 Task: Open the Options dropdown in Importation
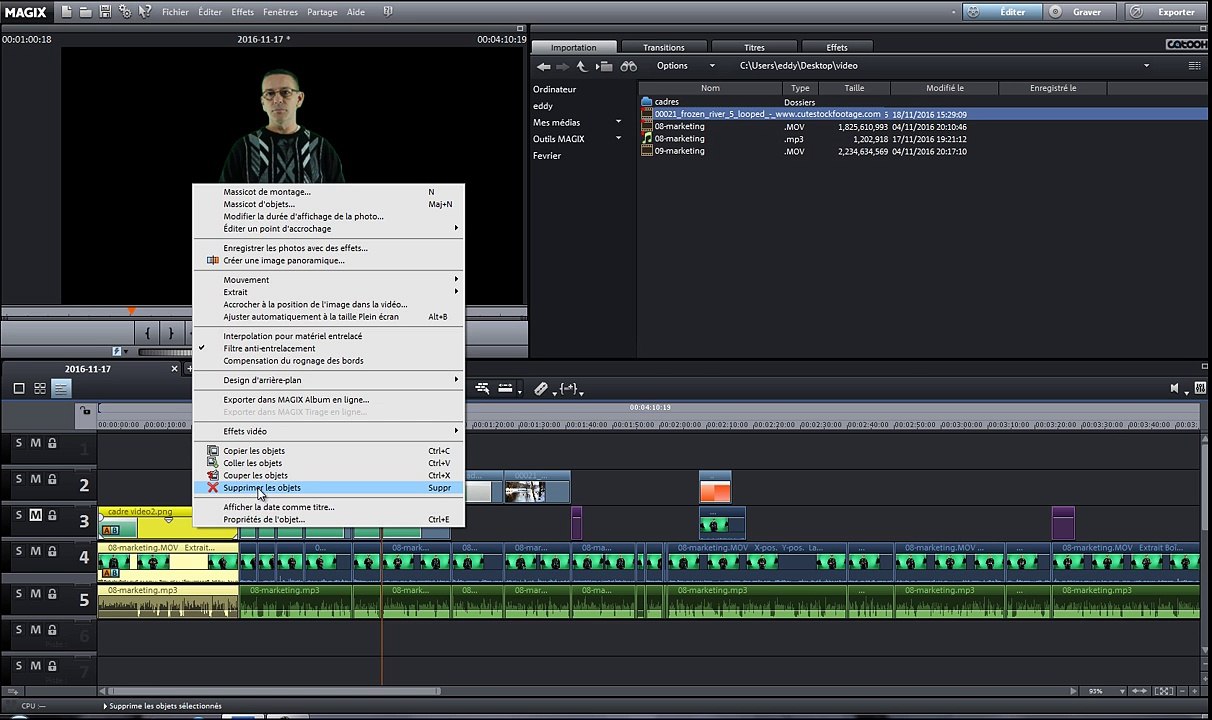(x=685, y=66)
